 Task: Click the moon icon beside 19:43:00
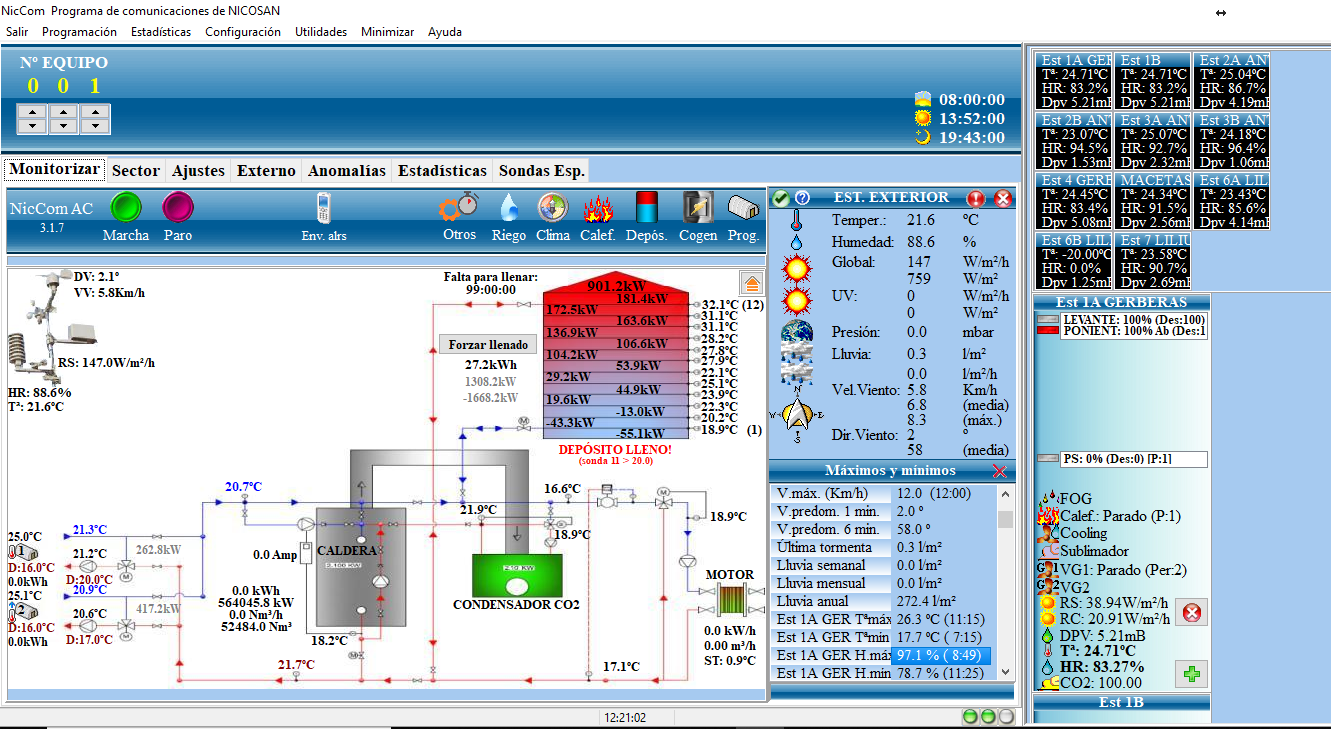coord(923,137)
